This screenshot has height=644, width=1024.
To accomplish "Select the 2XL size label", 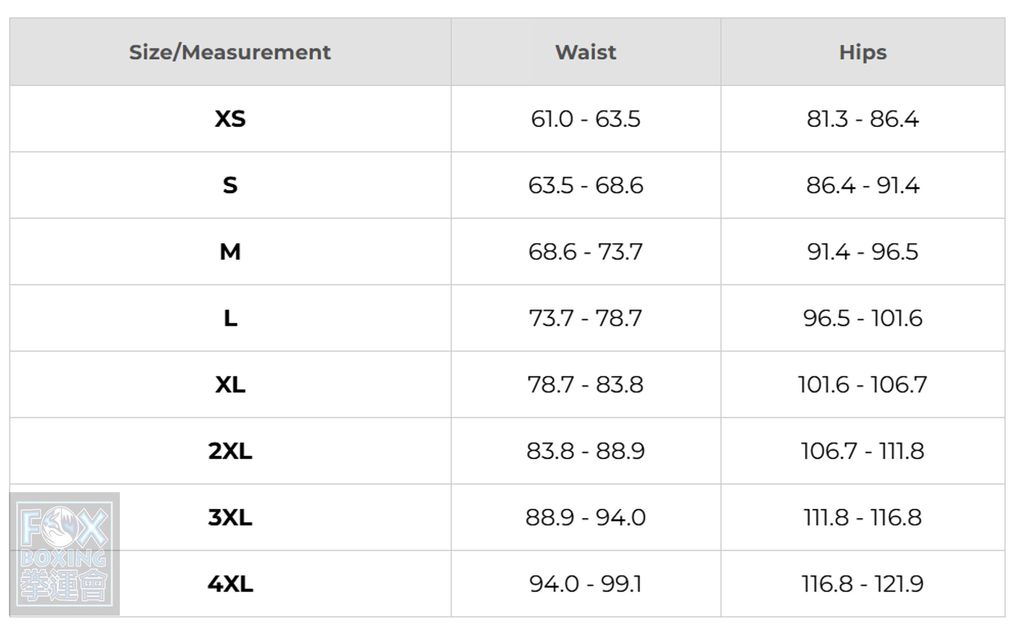I will 230,451.
